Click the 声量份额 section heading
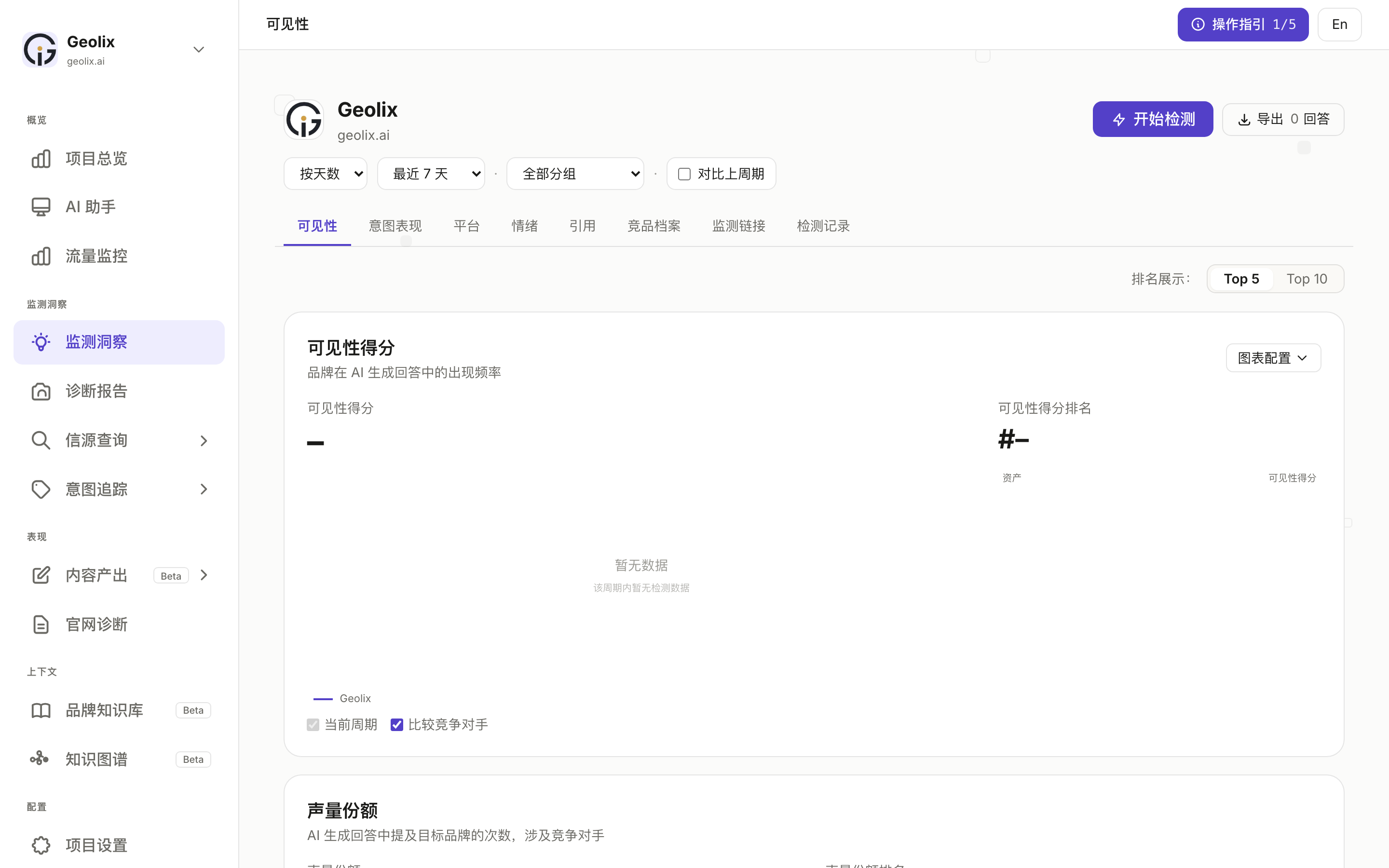 (342, 811)
